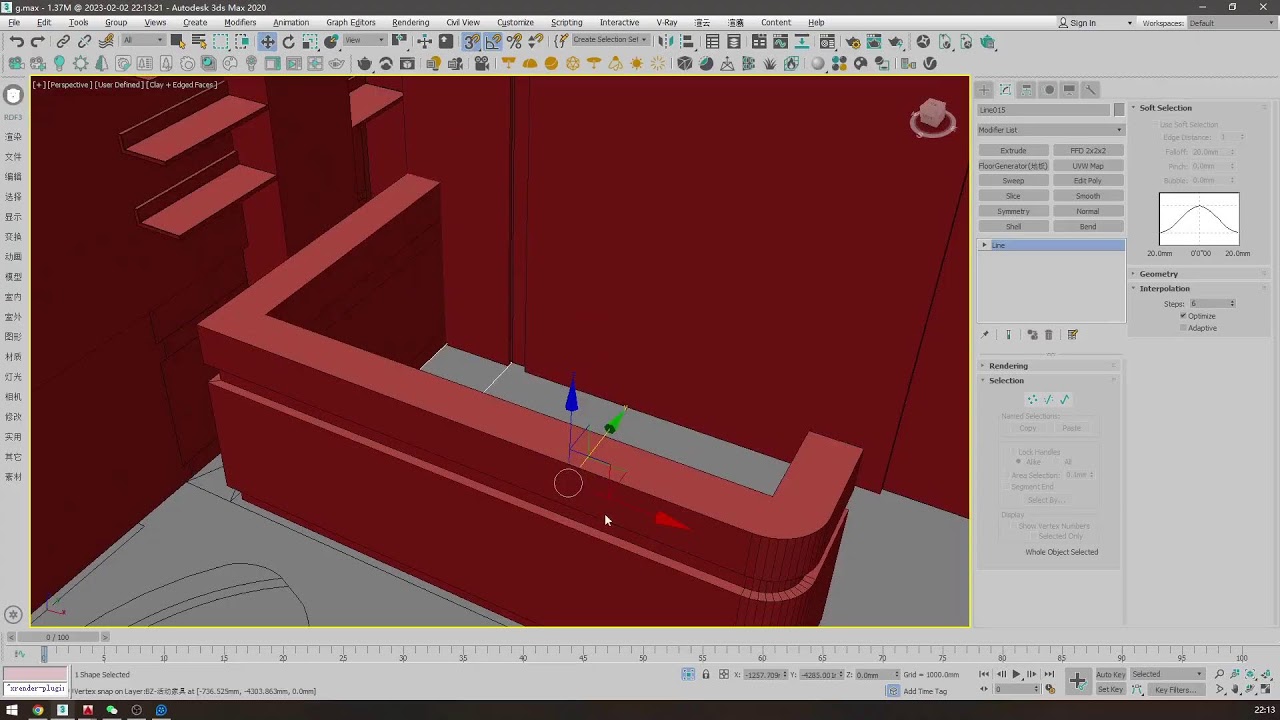Toggle the 3D Snaps button
The height and width of the screenshot is (720, 1280).
coord(471,41)
